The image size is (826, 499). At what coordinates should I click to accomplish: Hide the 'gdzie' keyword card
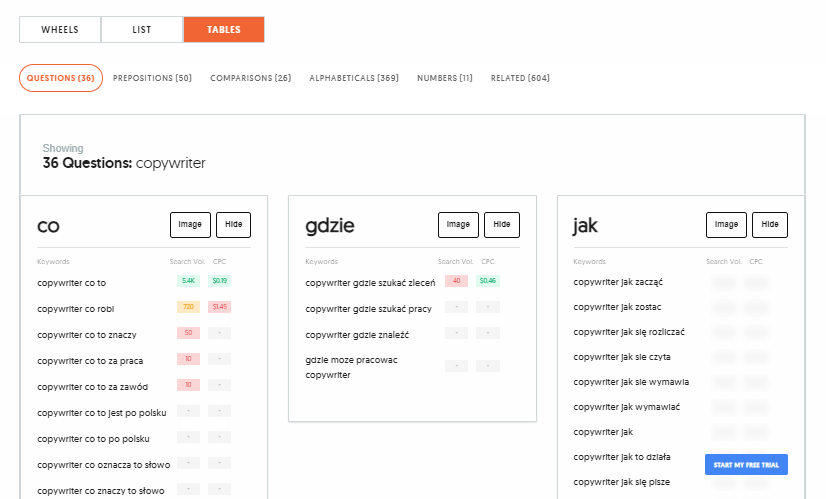(x=502, y=225)
